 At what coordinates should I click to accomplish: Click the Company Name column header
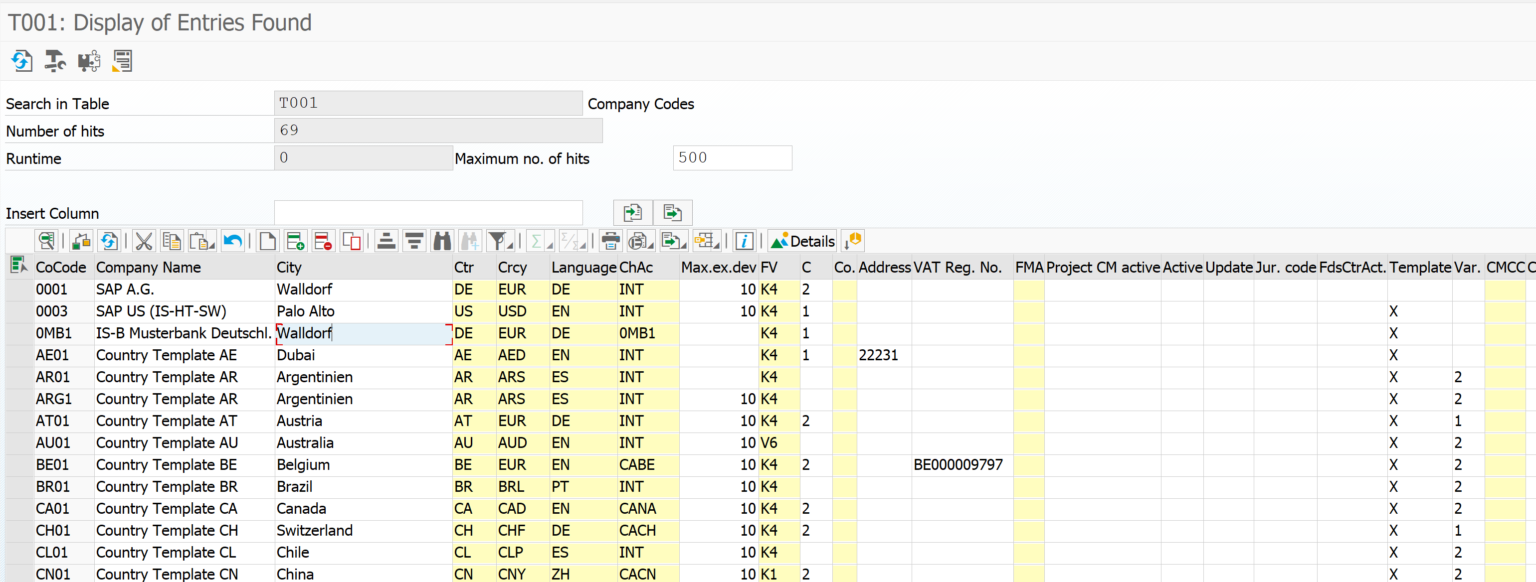click(148, 267)
